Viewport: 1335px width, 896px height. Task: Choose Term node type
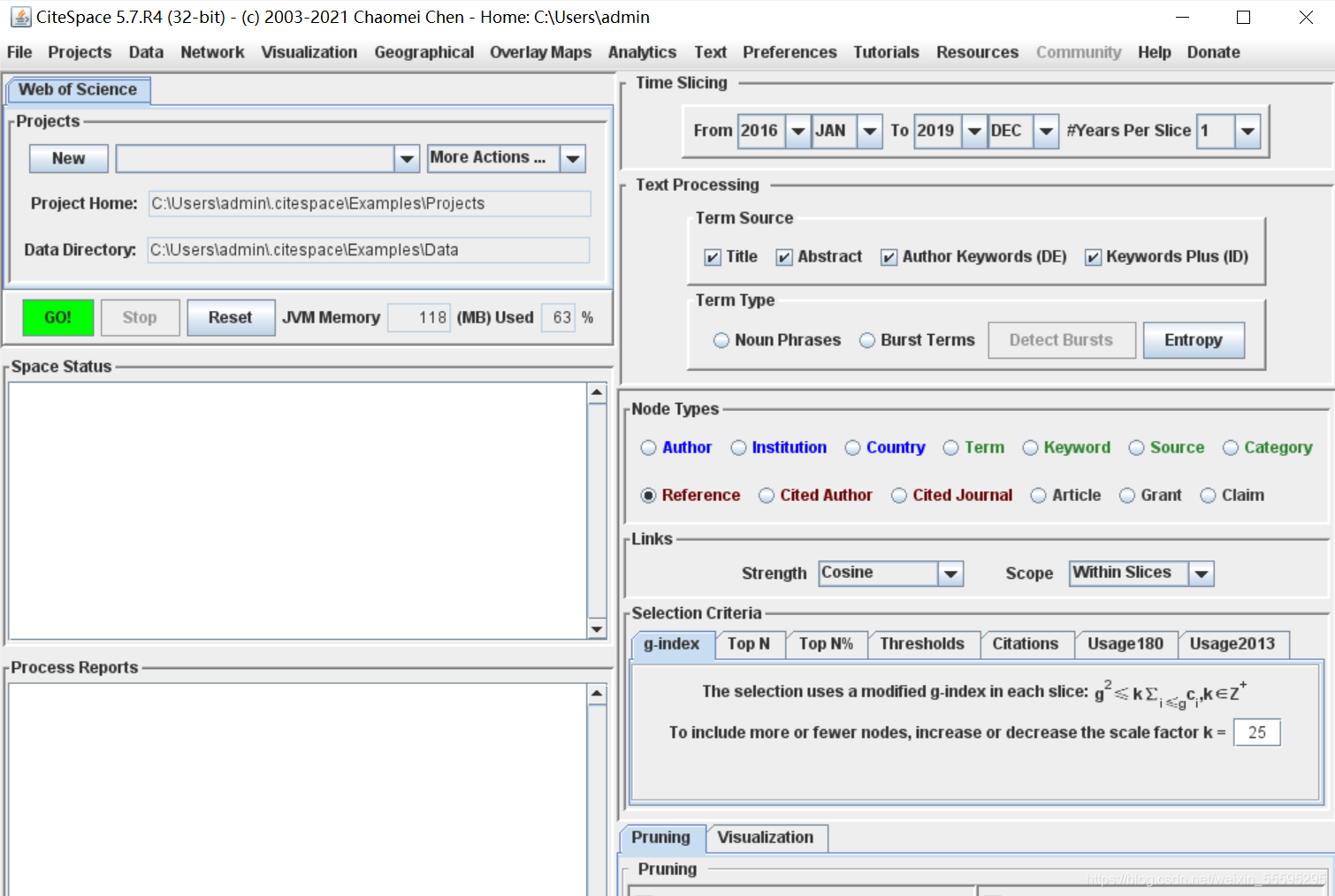point(951,448)
